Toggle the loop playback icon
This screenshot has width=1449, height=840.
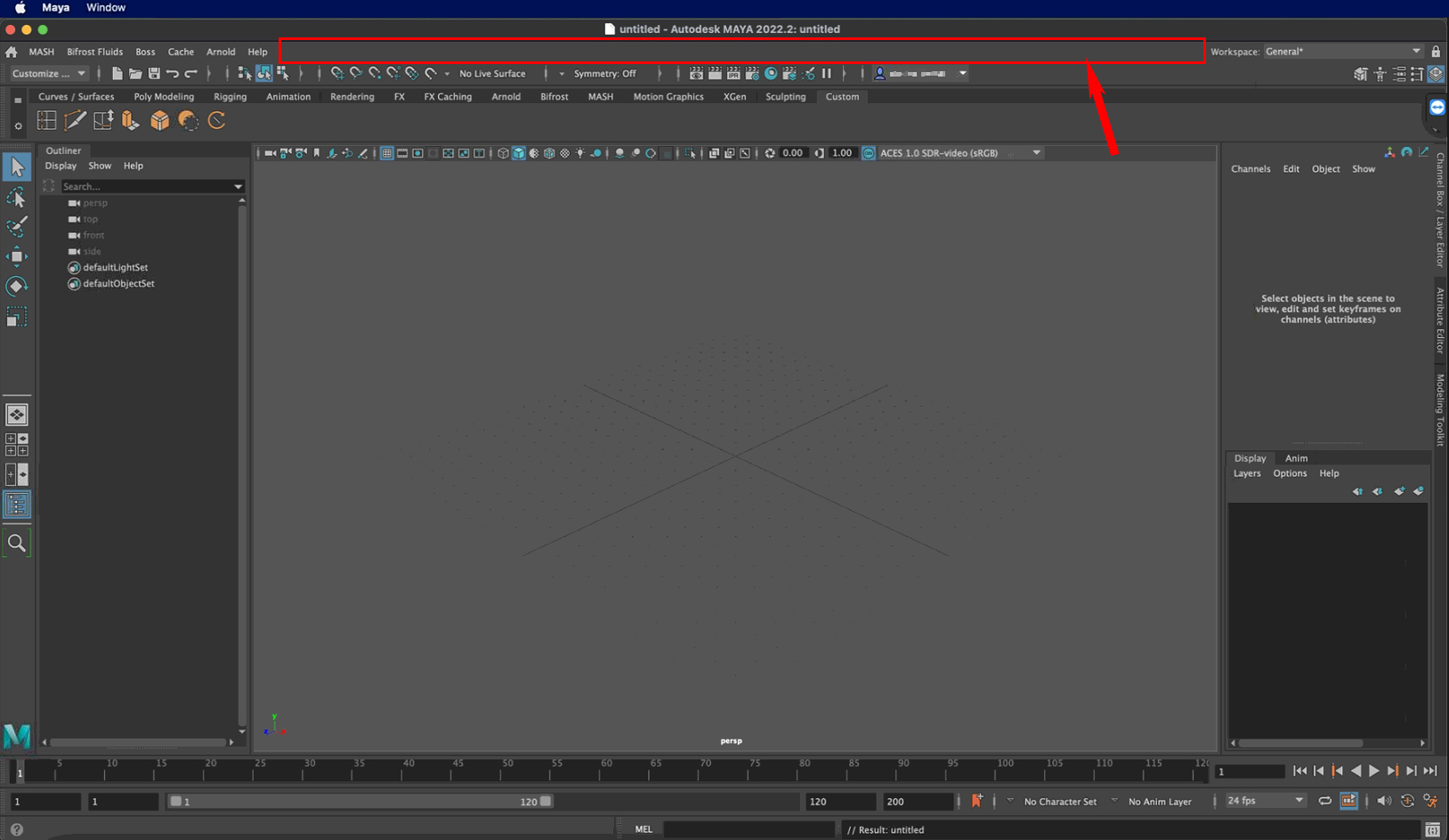[1324, 800]
